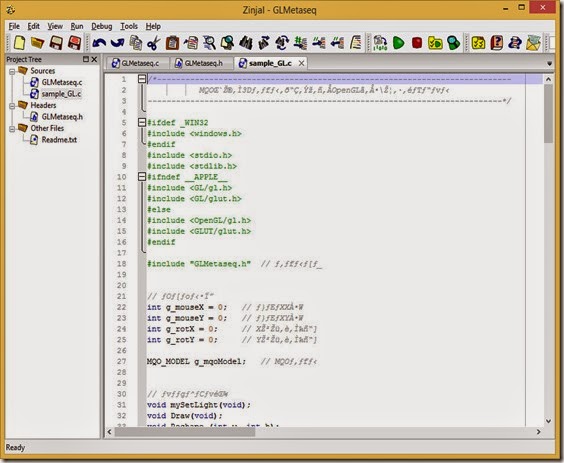Select sample_GL.c in Project Tree
Viewport: 564px width, 463px height.
click(x=61, y=94)
